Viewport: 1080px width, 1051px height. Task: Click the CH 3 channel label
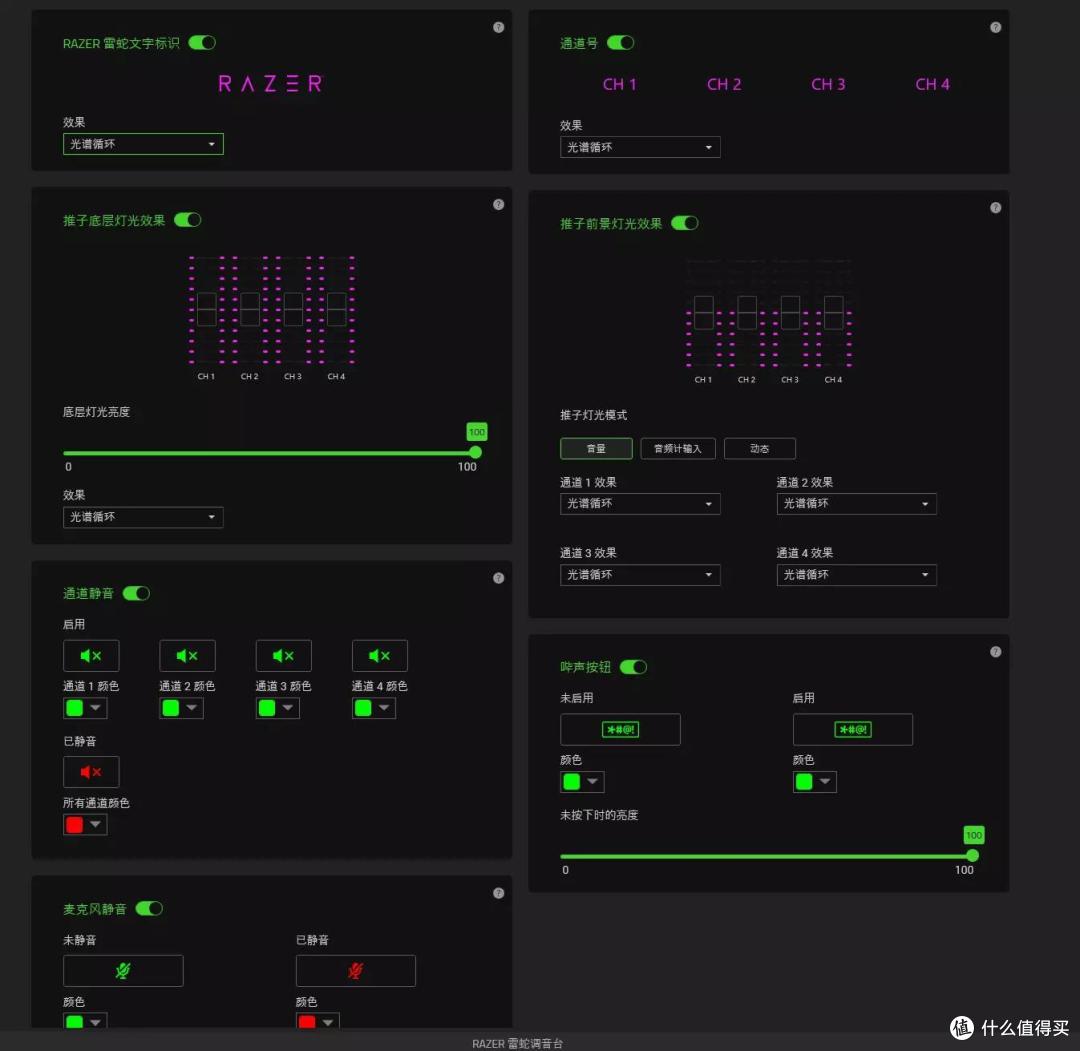[828, 84]
